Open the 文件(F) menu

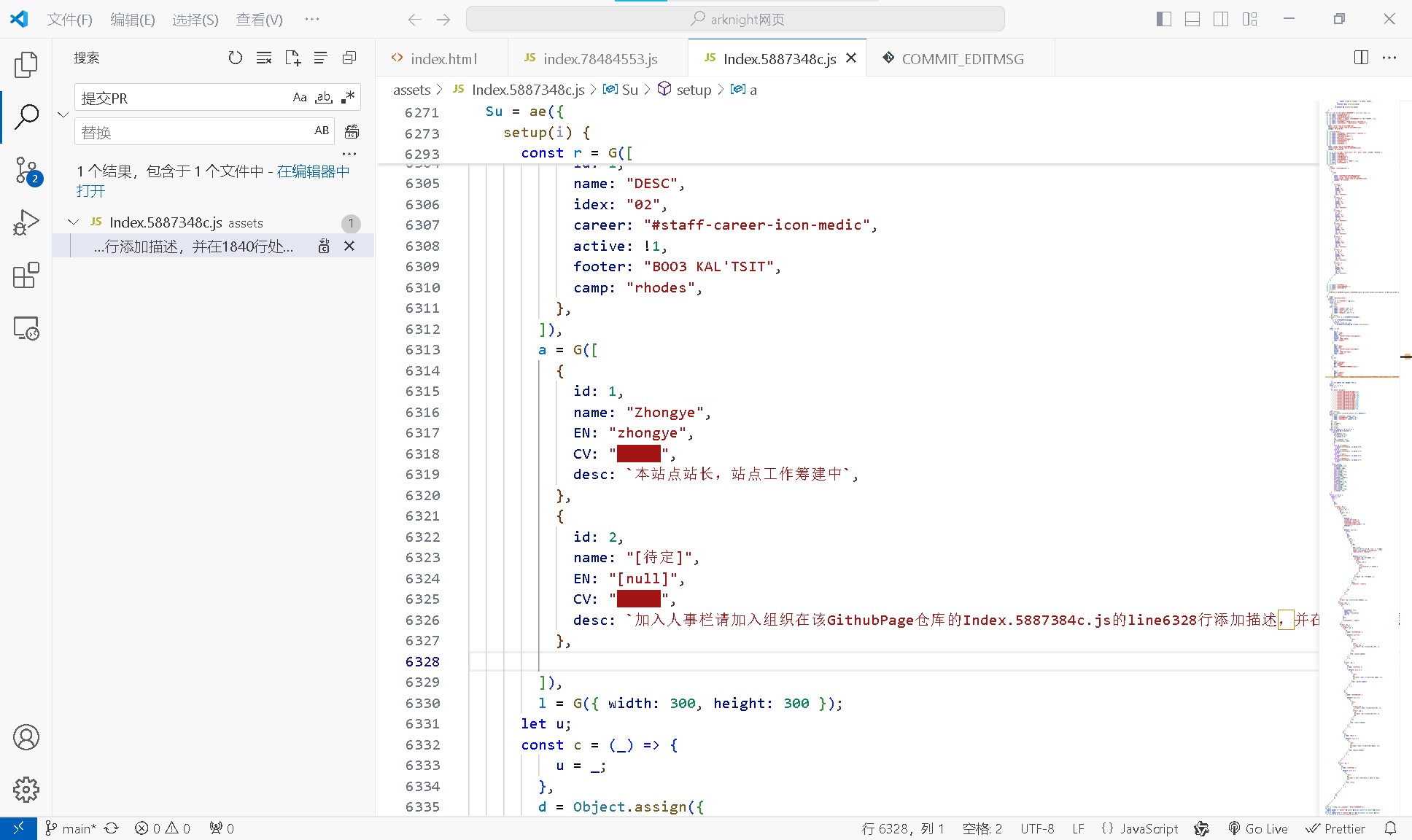[x=70, y=20]
